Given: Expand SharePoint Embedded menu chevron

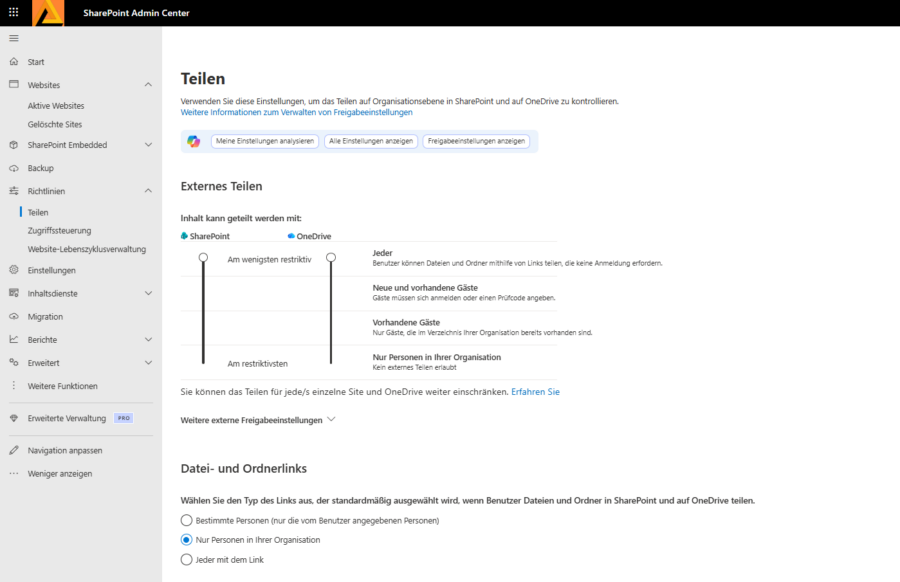Looking at the screenshot, I should (148, 145).
